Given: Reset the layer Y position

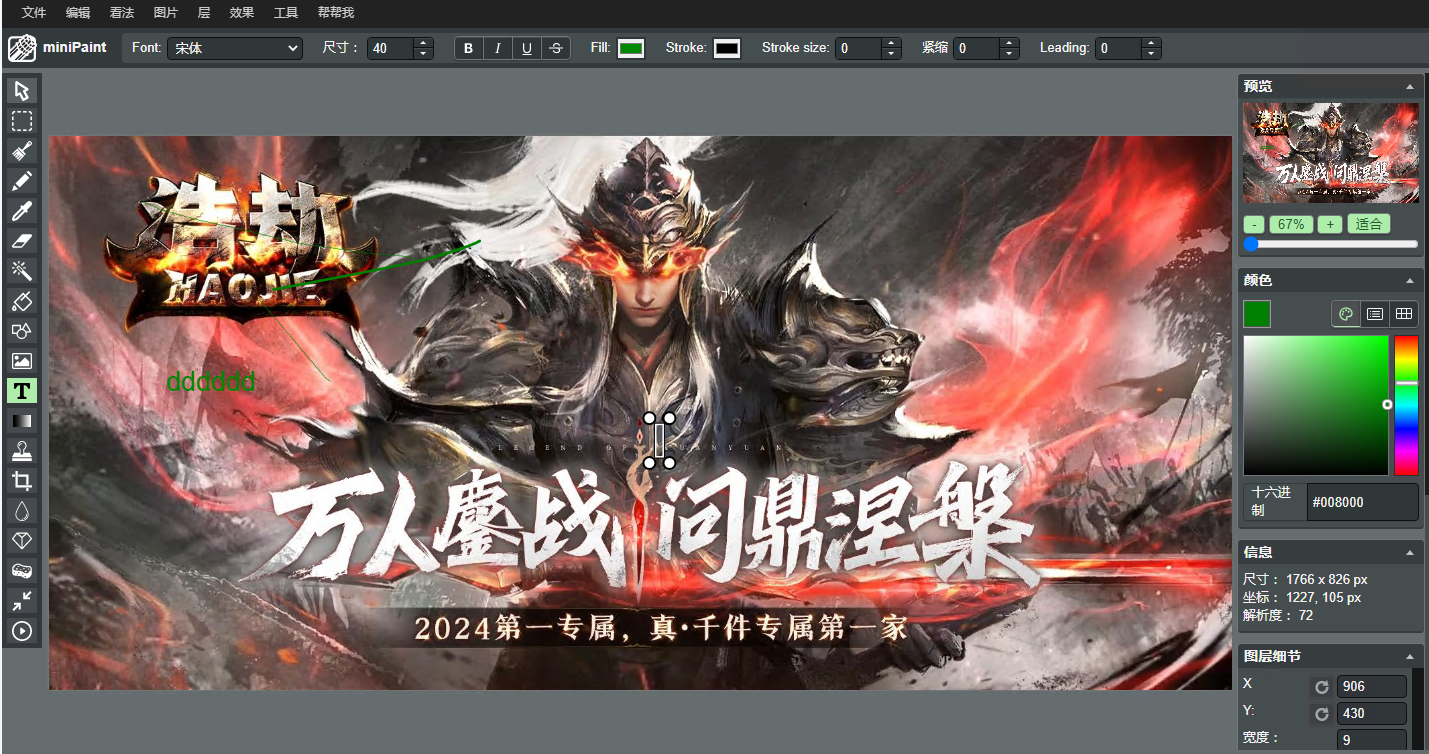Looking at the screenshot, I should click(x=1321, y=714).
